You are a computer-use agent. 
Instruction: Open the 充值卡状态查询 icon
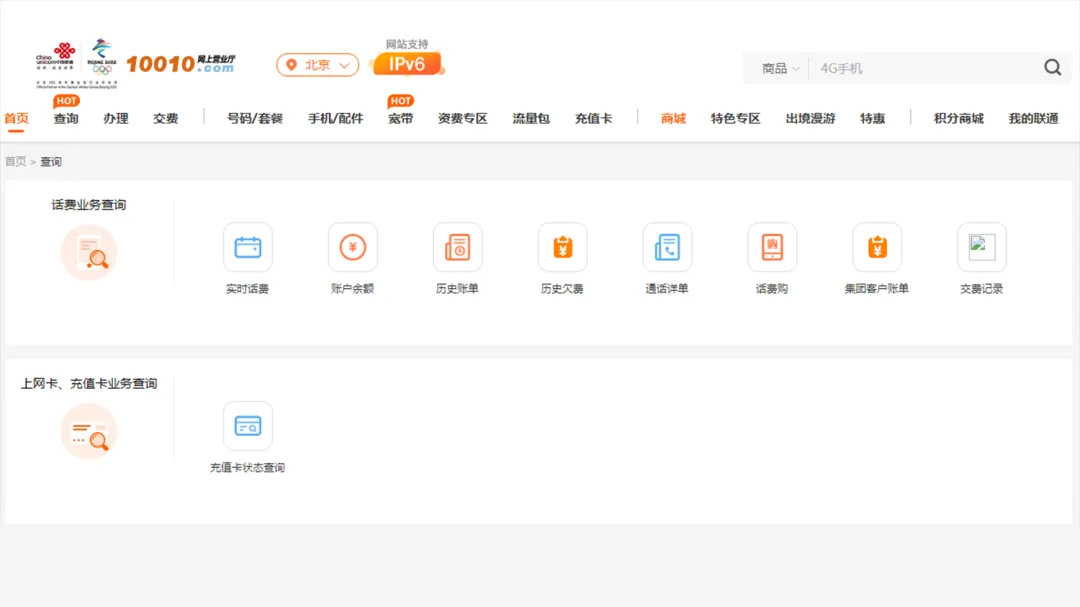[248, 426]
